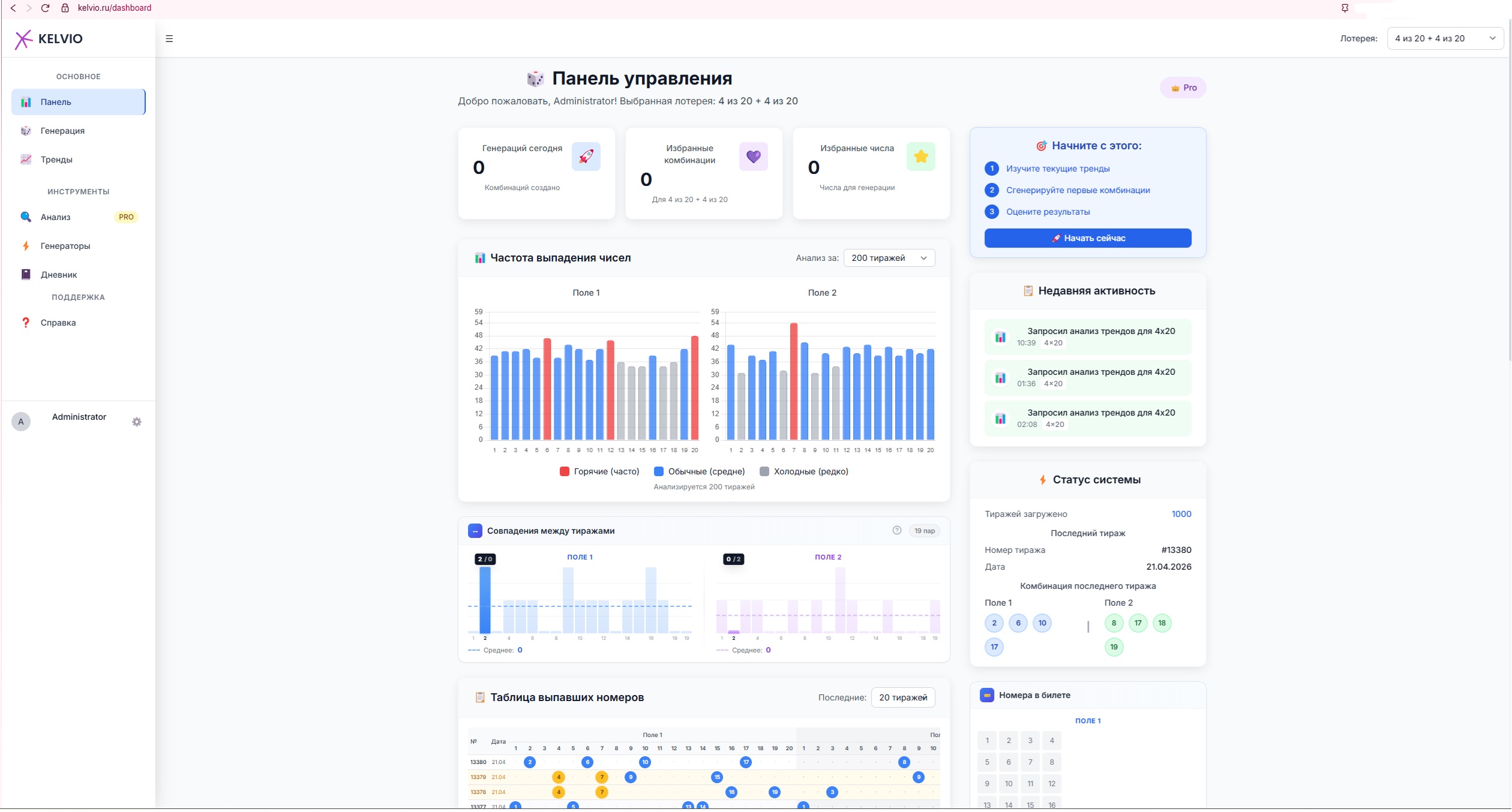Screen dimensions: 1512x812
Task: Reload the page with browser refresh icon
Action: point(45,8)
